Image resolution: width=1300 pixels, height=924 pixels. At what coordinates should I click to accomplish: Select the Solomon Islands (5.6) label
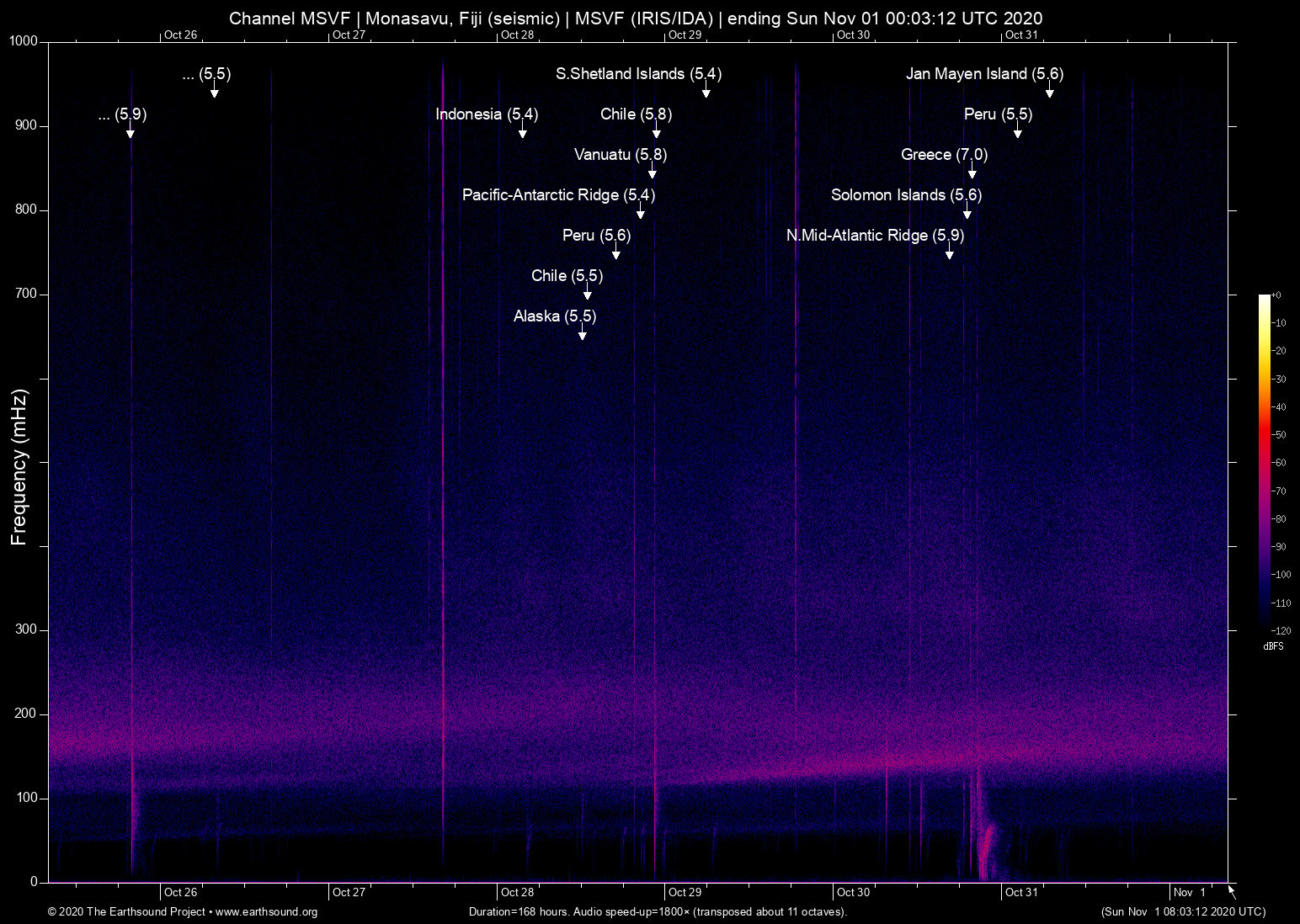tap(906, 195)
